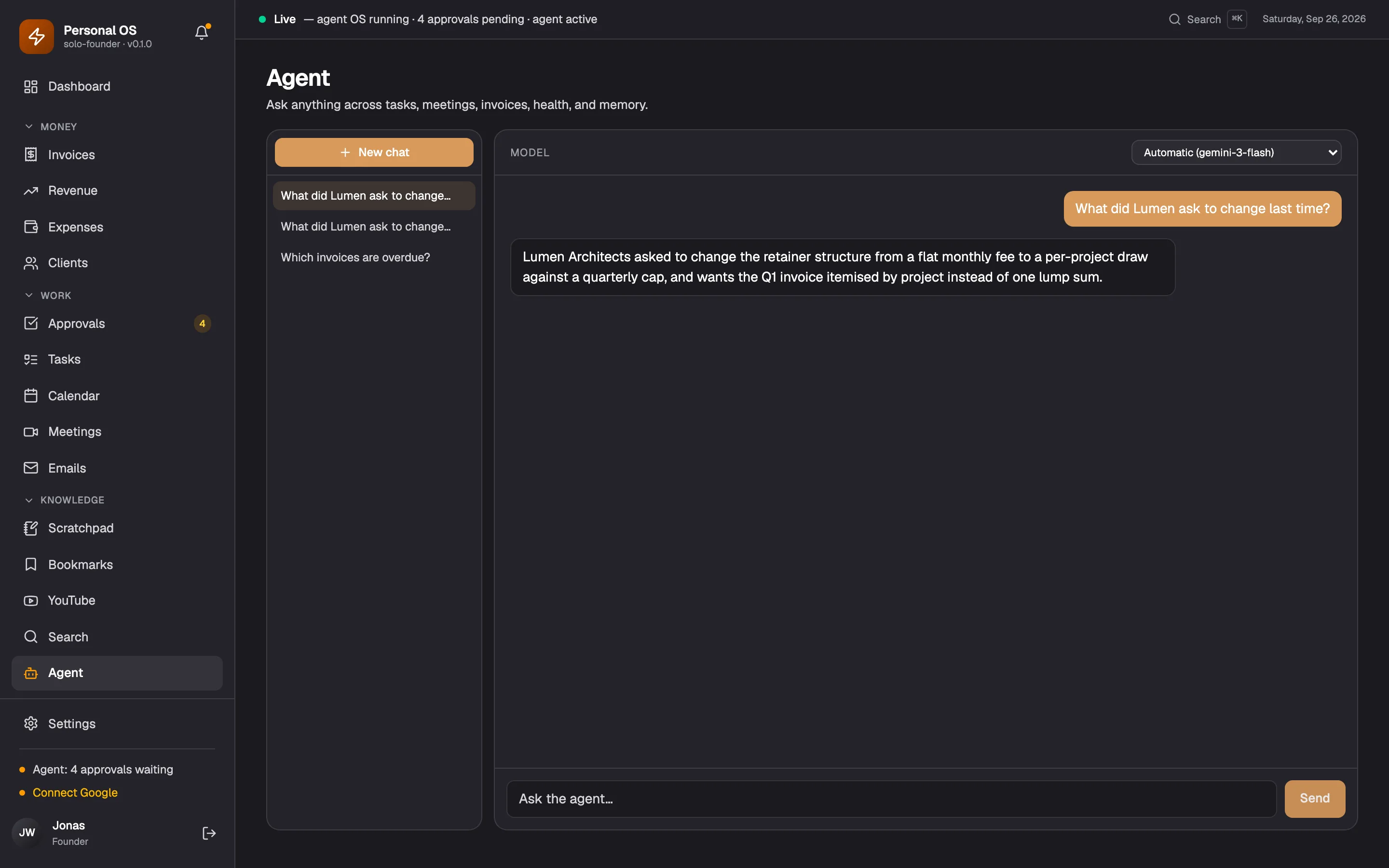Open the Revenue section
This screenshot has height=868, width=1389.
tap(117, 190)
